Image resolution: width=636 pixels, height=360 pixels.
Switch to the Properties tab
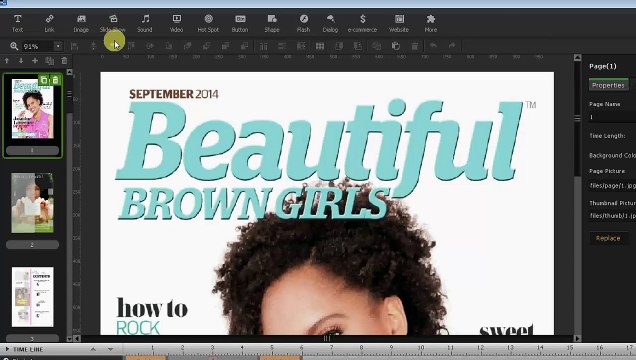608,86
